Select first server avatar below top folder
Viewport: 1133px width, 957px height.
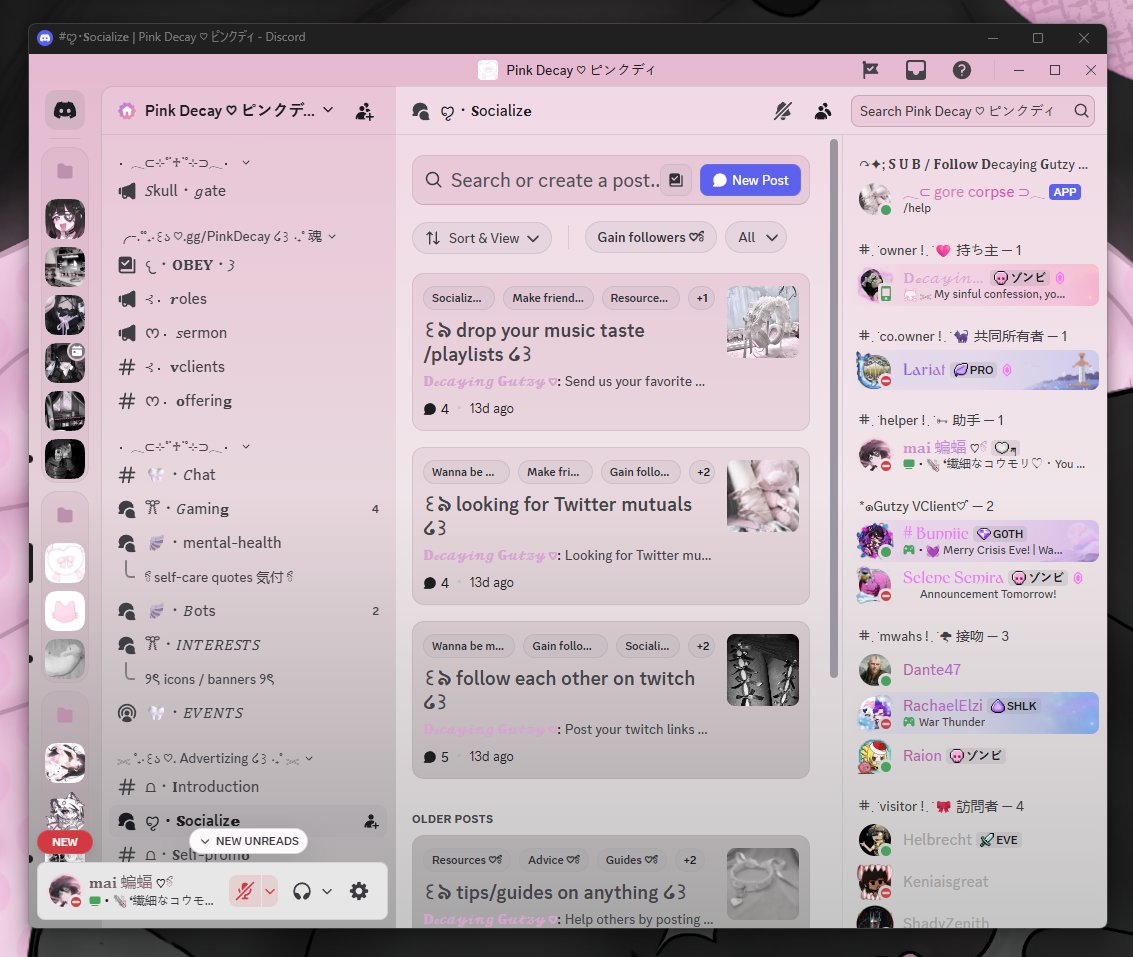pos(65,219)
